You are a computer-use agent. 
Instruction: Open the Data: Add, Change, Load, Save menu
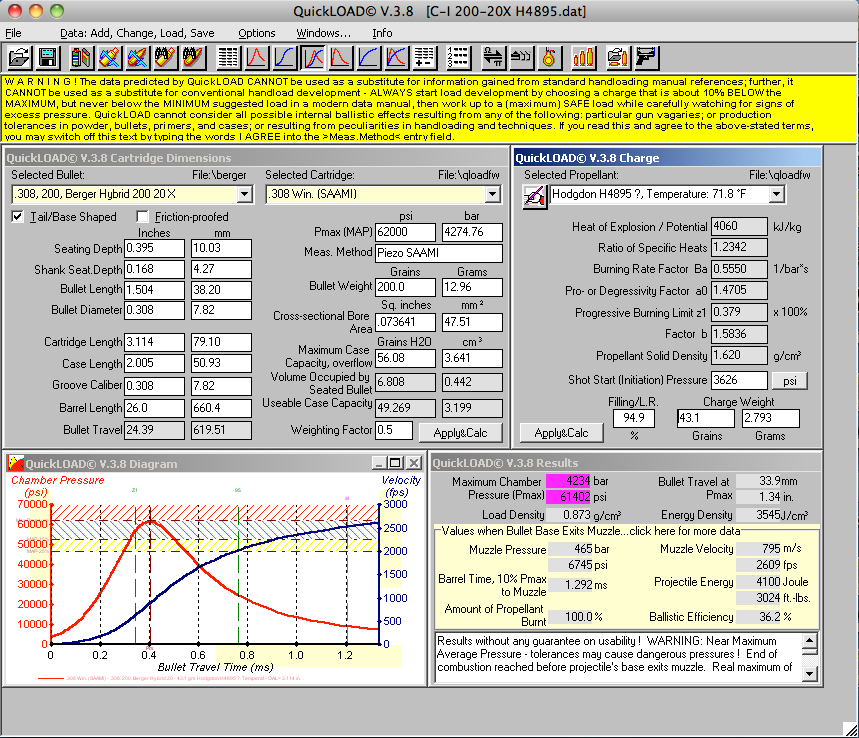[137, 33]
